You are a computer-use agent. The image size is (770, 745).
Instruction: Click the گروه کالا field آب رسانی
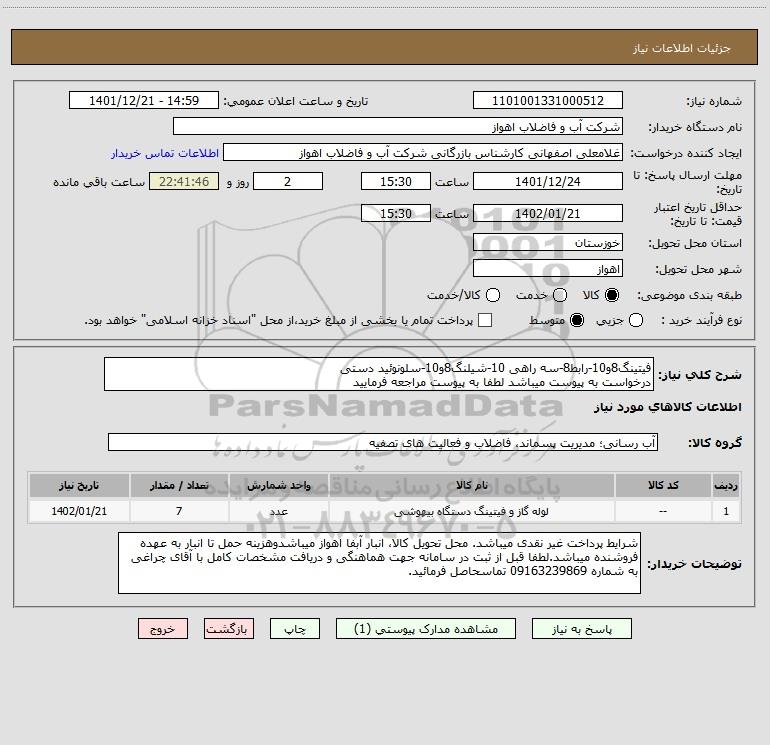point(383,442)
